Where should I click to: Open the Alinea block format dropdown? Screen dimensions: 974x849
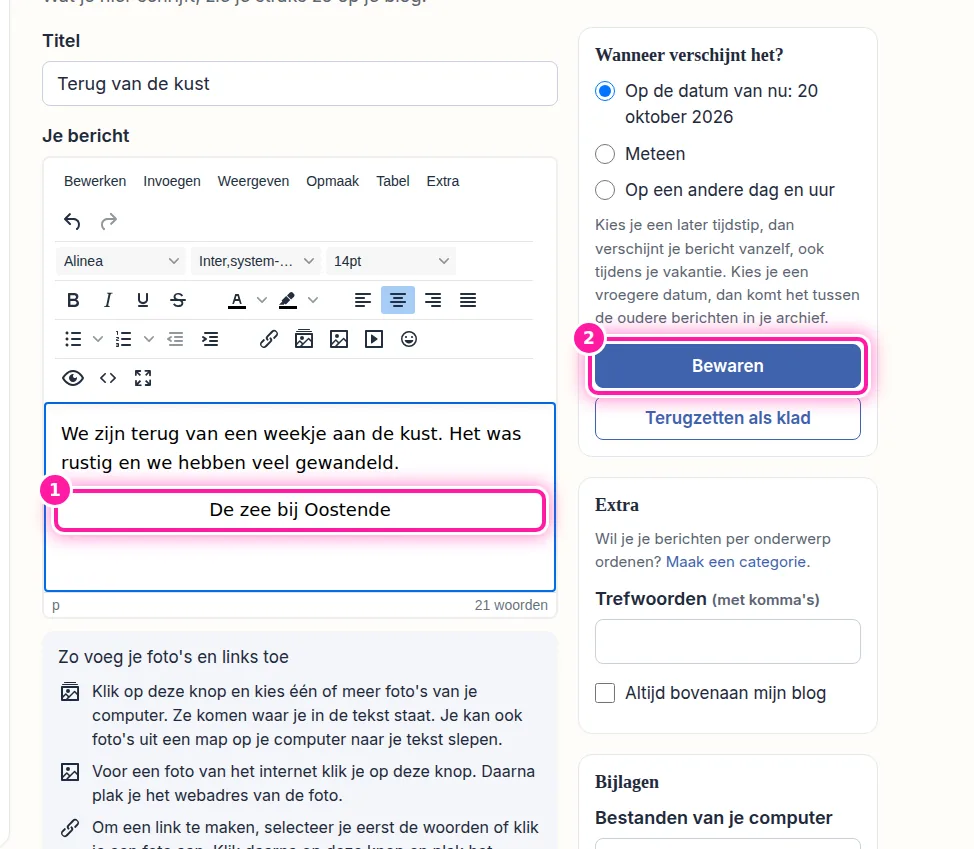click(x=121, y=261)
